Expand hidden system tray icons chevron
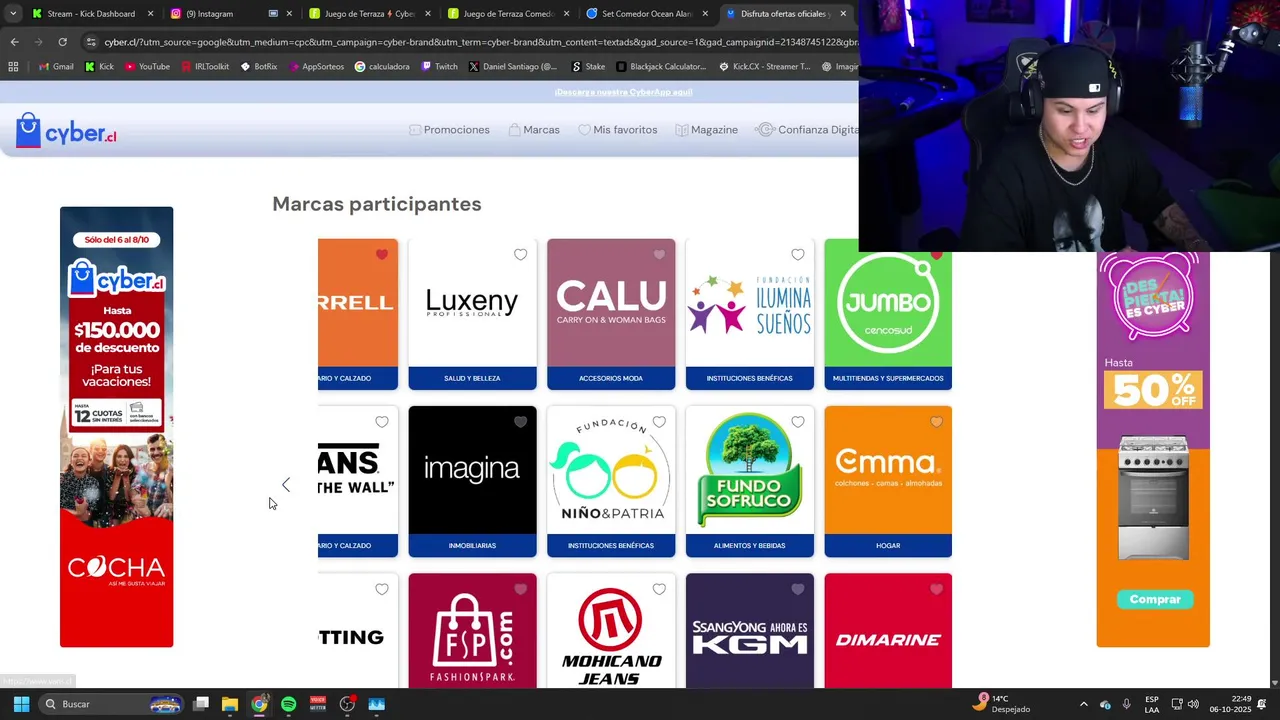The width and height of the screenshot is (1280, 720). point(1083,704)
